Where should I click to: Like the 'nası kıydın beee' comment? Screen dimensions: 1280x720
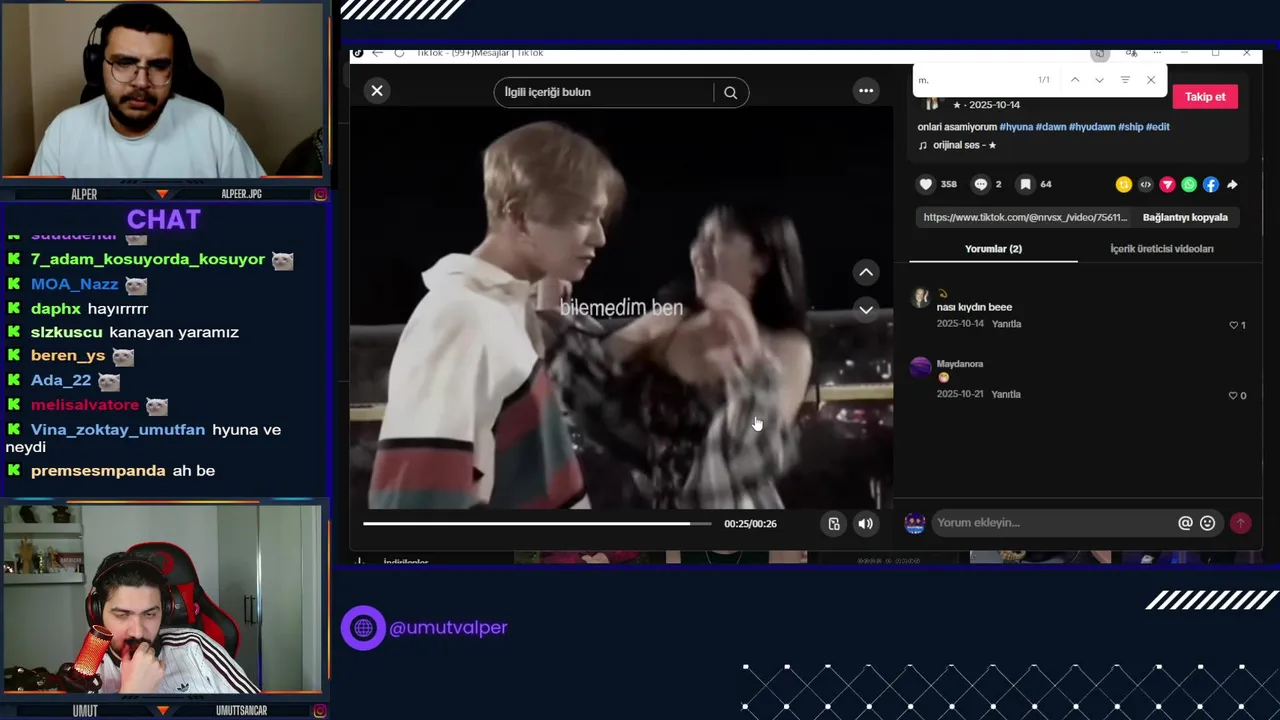(1234, 325)
